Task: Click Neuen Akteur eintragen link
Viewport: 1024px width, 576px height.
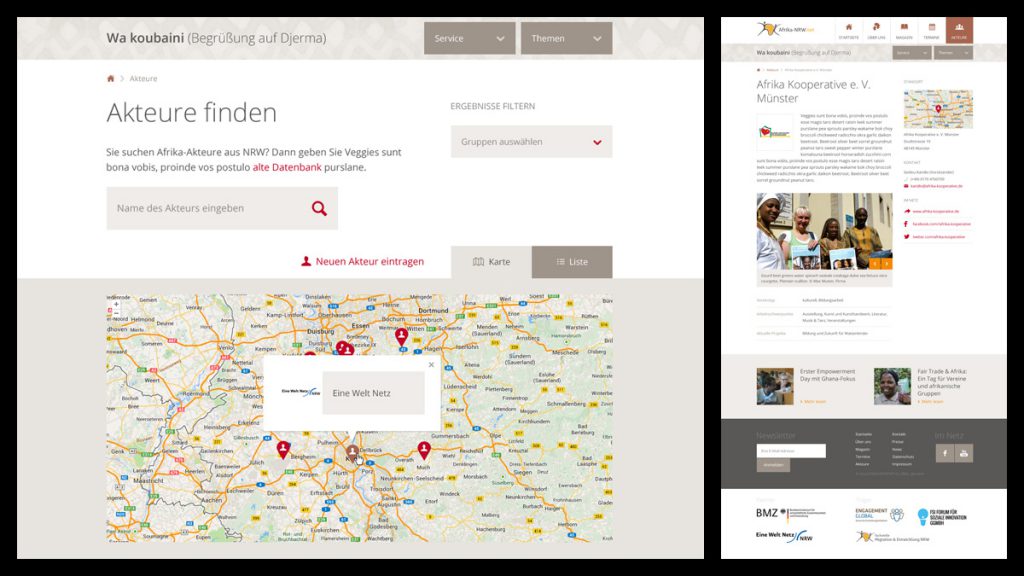Action: pos(370,261)
